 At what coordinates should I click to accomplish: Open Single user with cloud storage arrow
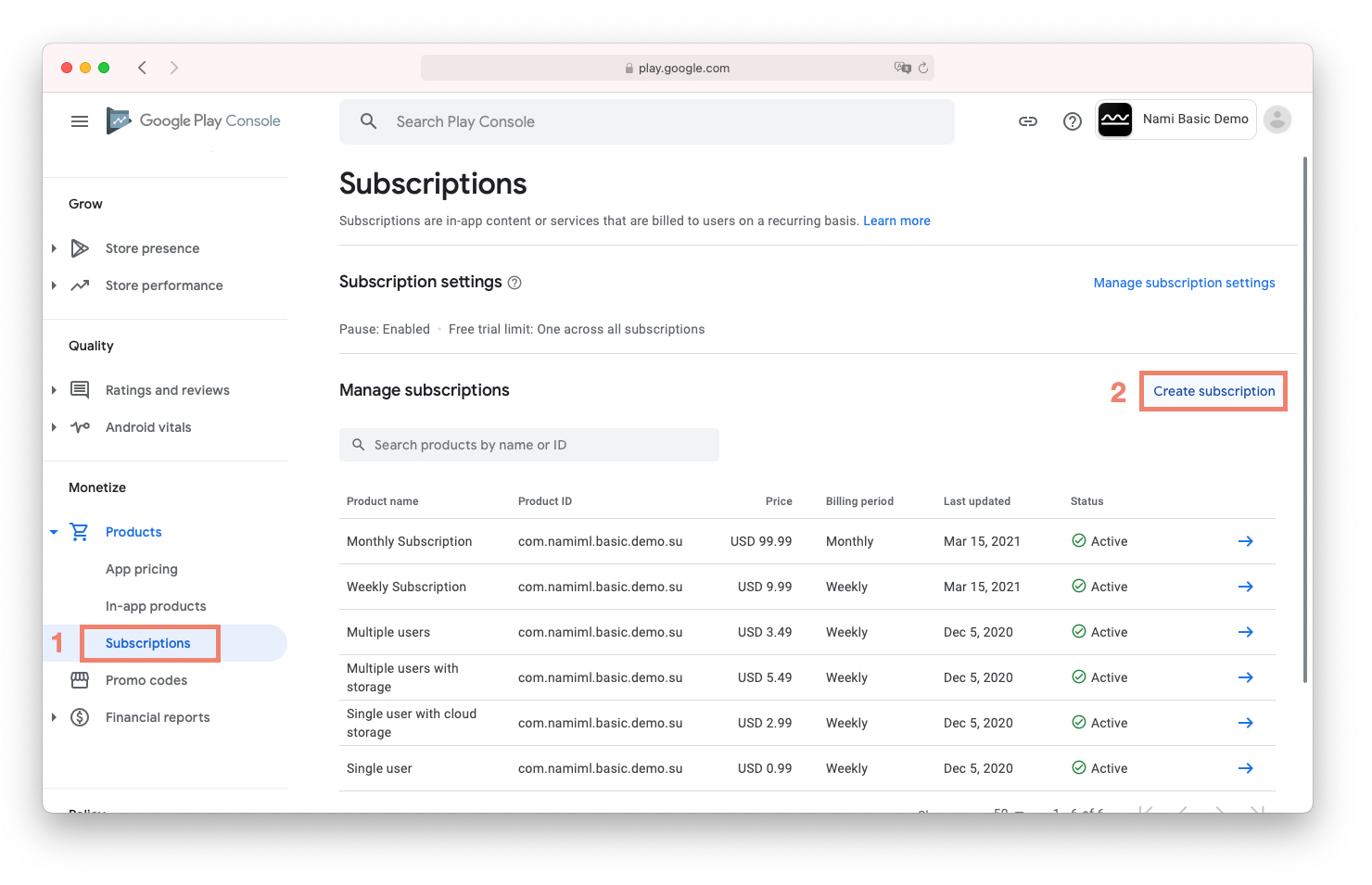[1246, 723]
